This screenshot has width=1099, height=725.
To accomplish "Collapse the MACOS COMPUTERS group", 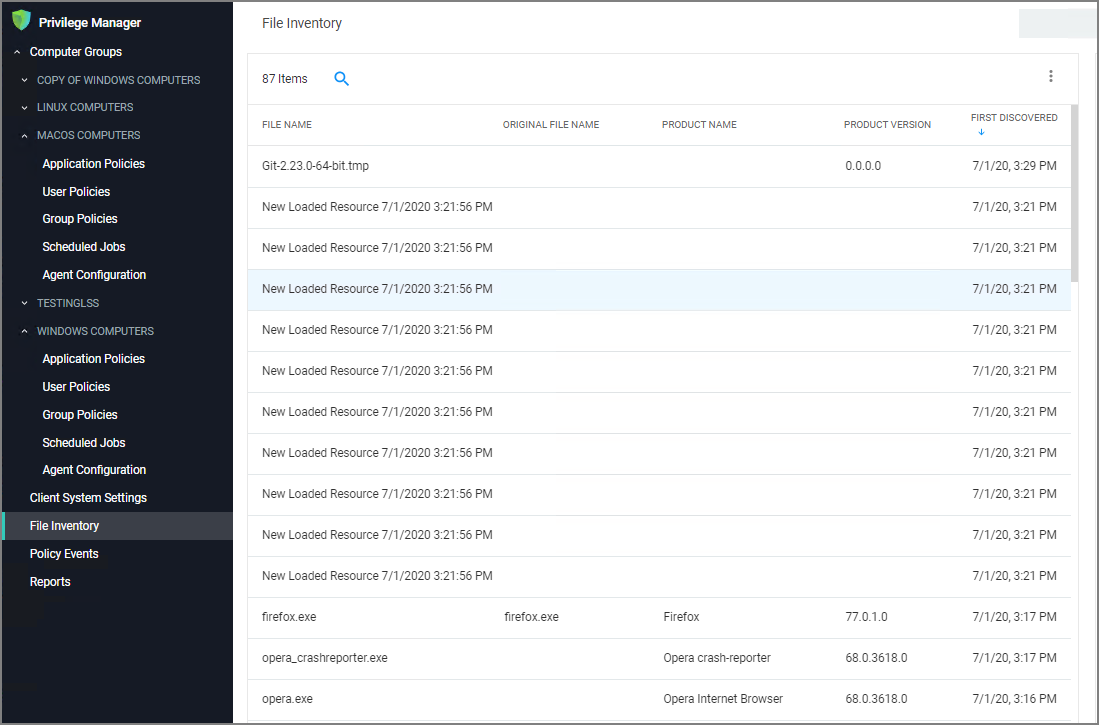I will 24,135.
